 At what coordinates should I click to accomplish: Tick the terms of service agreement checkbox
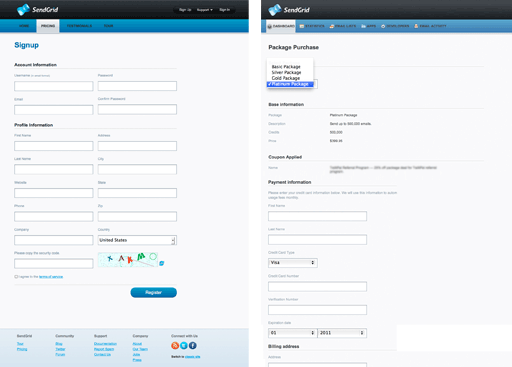[x=16, y=277]
